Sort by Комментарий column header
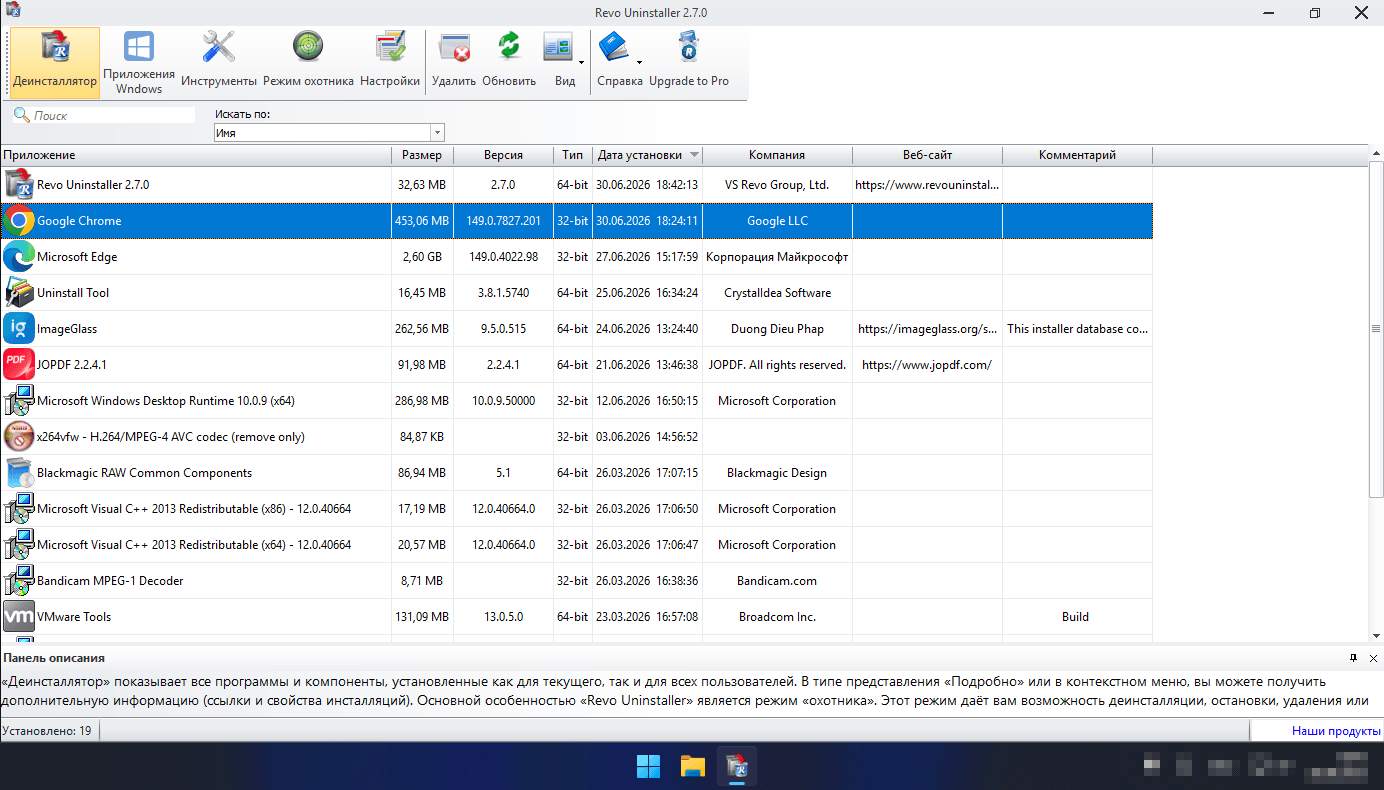This screenshot has height=790, width=1384. (x=1077, y=155)
